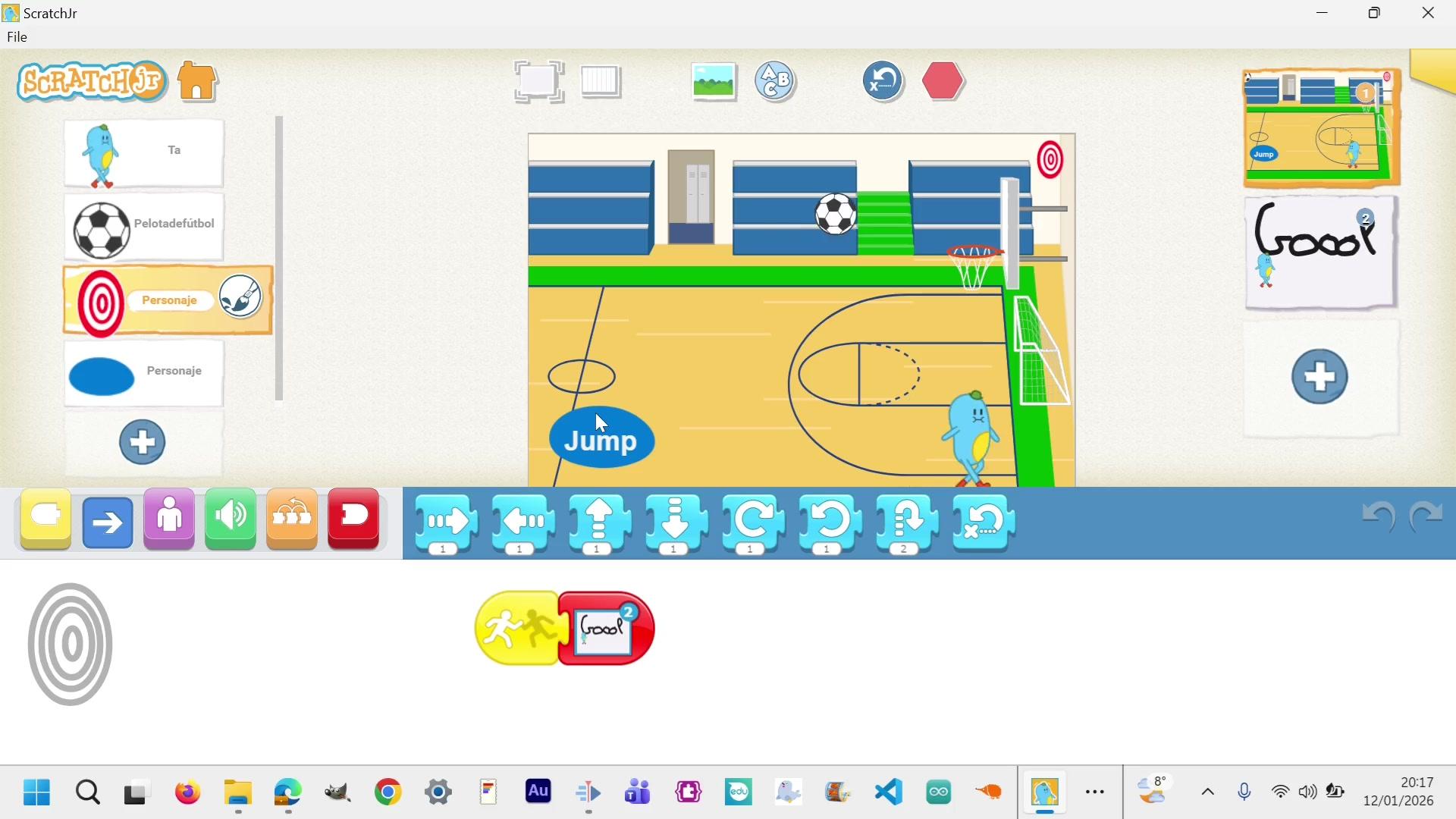Image resolution: width=1456 pixels, height=819 pixels.
Task: Add text with the ABC icon
Action: [775, 81]
